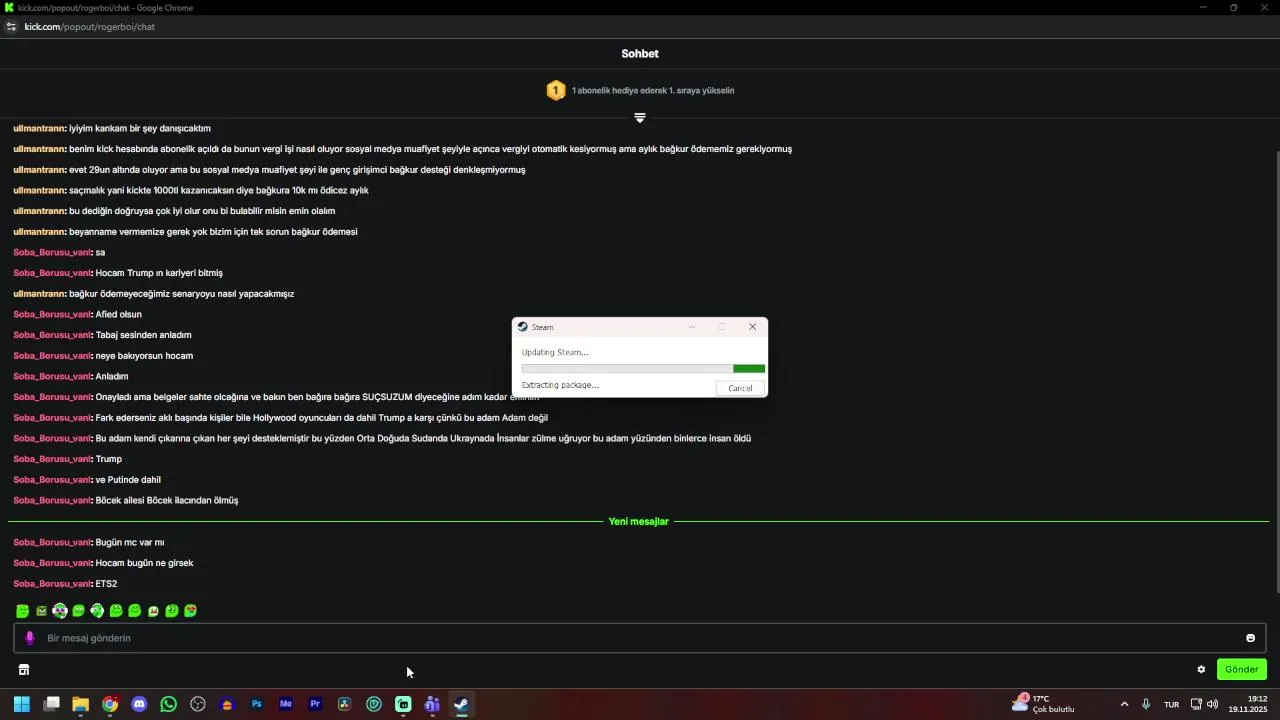This screenshot has width=1280, height=720.
Task: Click the 'Sohbet' chat header title
Action: pos(640,54)
